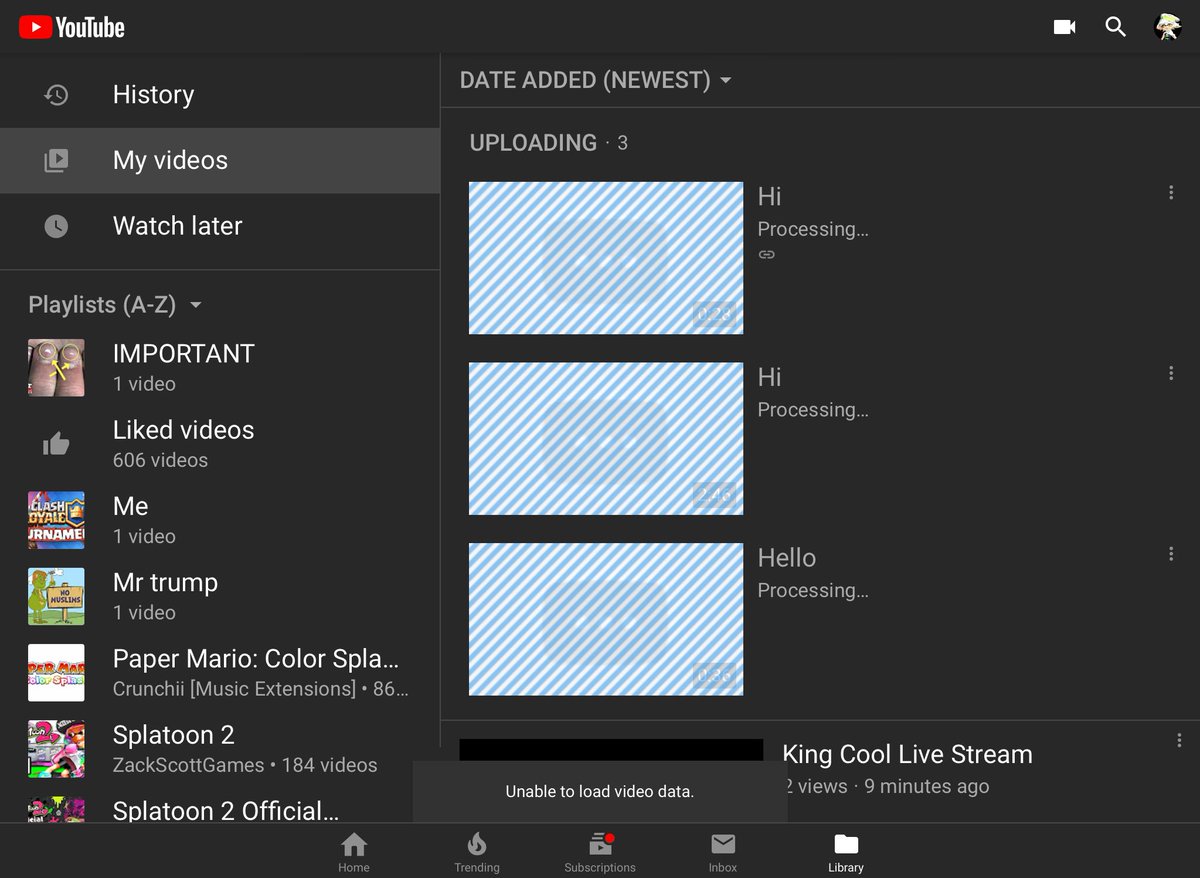
Task: Open the IMPORTANT playlist
Action: pos(220,368)
